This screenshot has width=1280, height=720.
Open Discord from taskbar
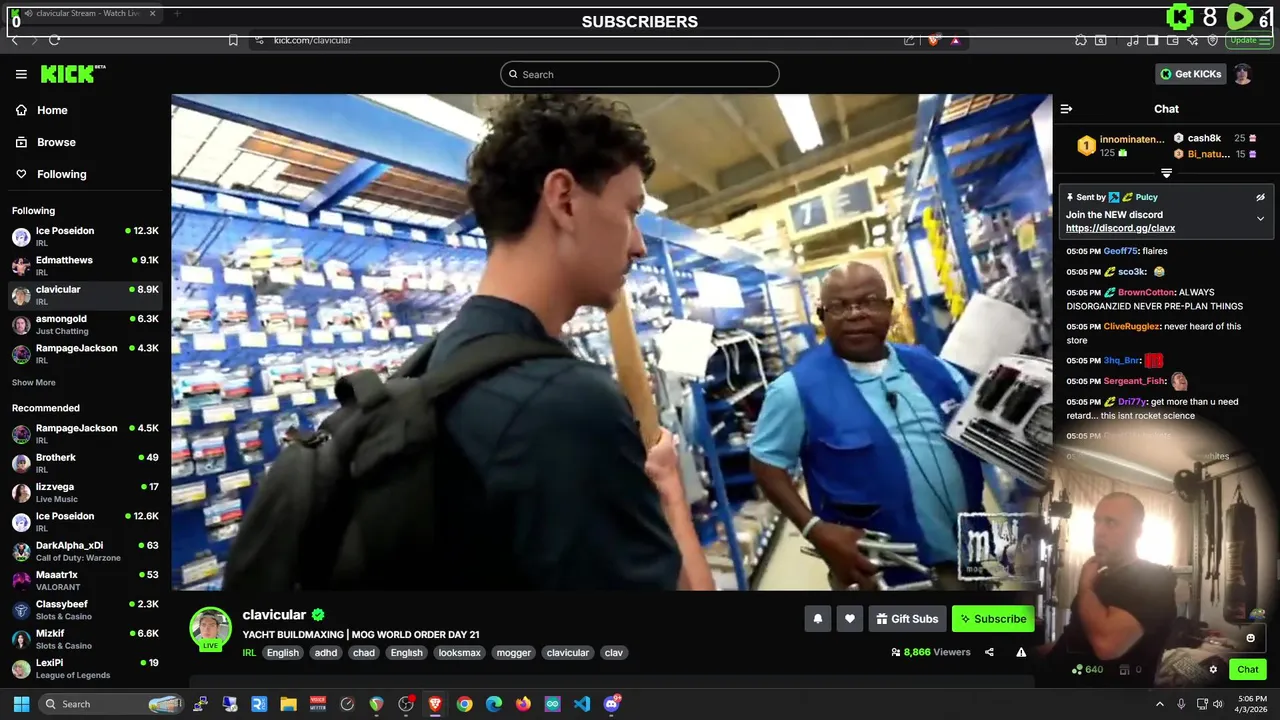pos(611,704)
